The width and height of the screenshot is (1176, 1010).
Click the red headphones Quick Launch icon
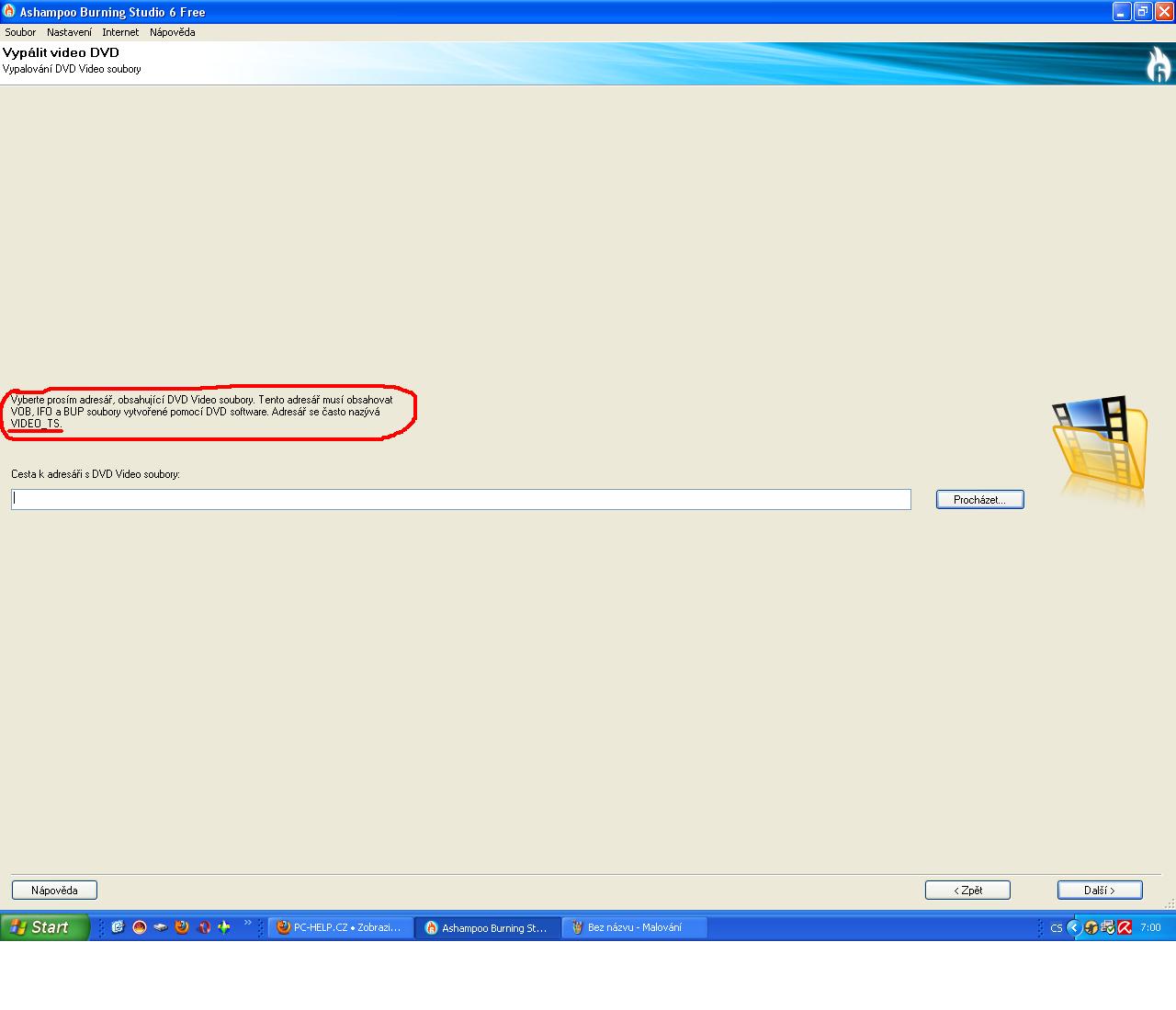point(204,927)
